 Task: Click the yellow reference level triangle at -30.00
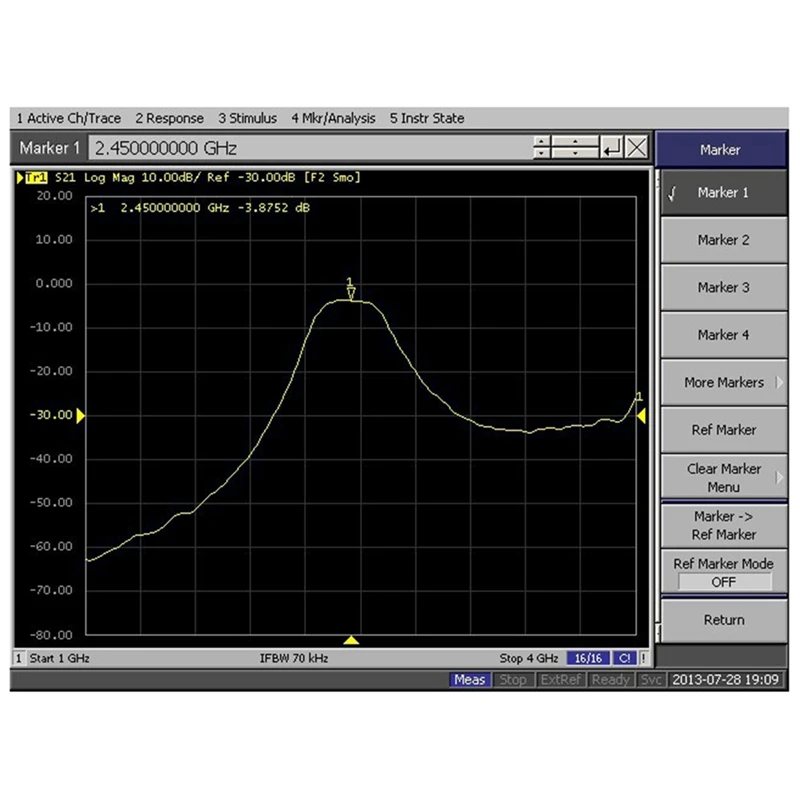(80, 414)
